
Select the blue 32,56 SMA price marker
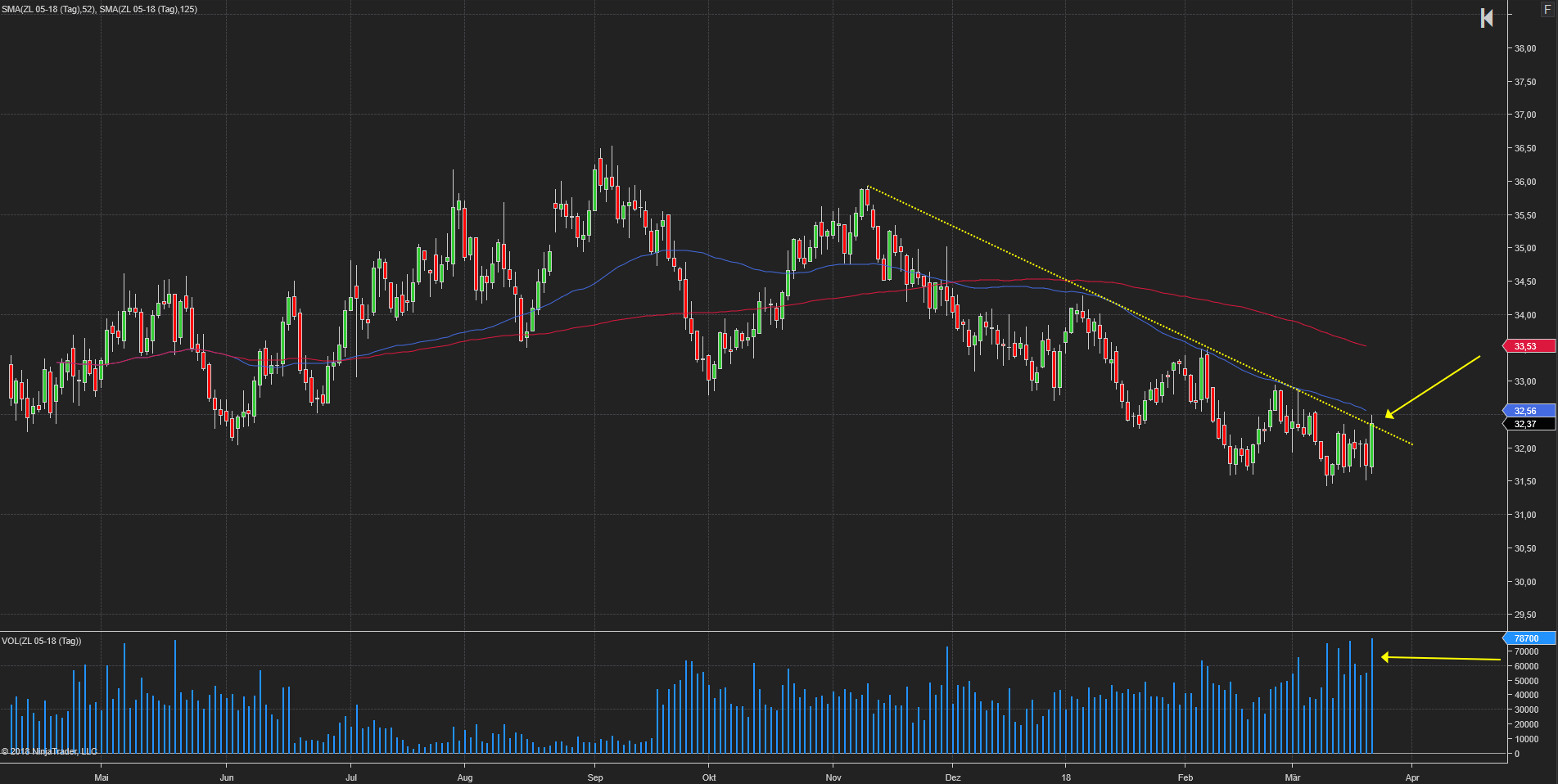tap(1529, 410)
